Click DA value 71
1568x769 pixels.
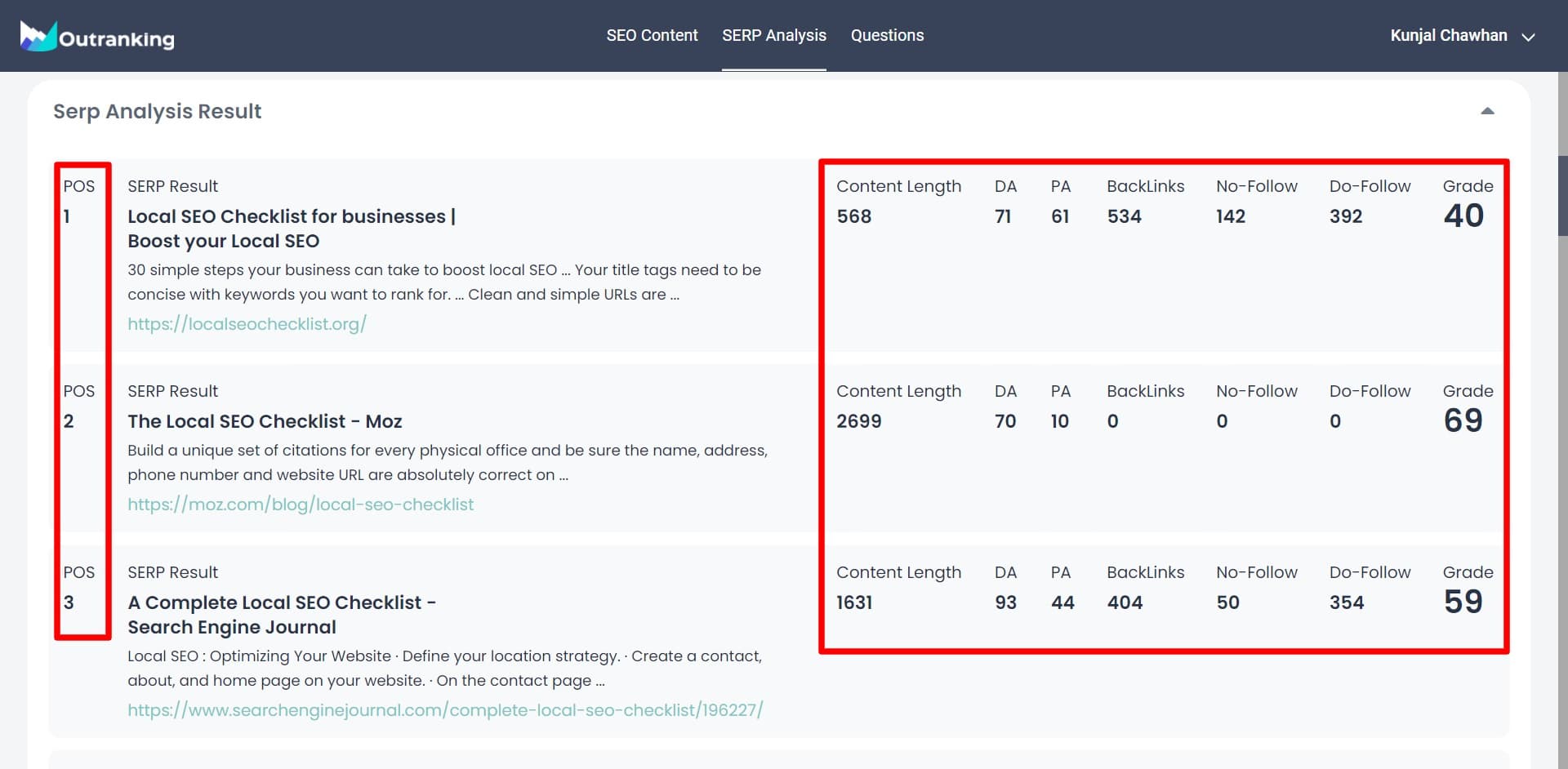click(1003, 216)
